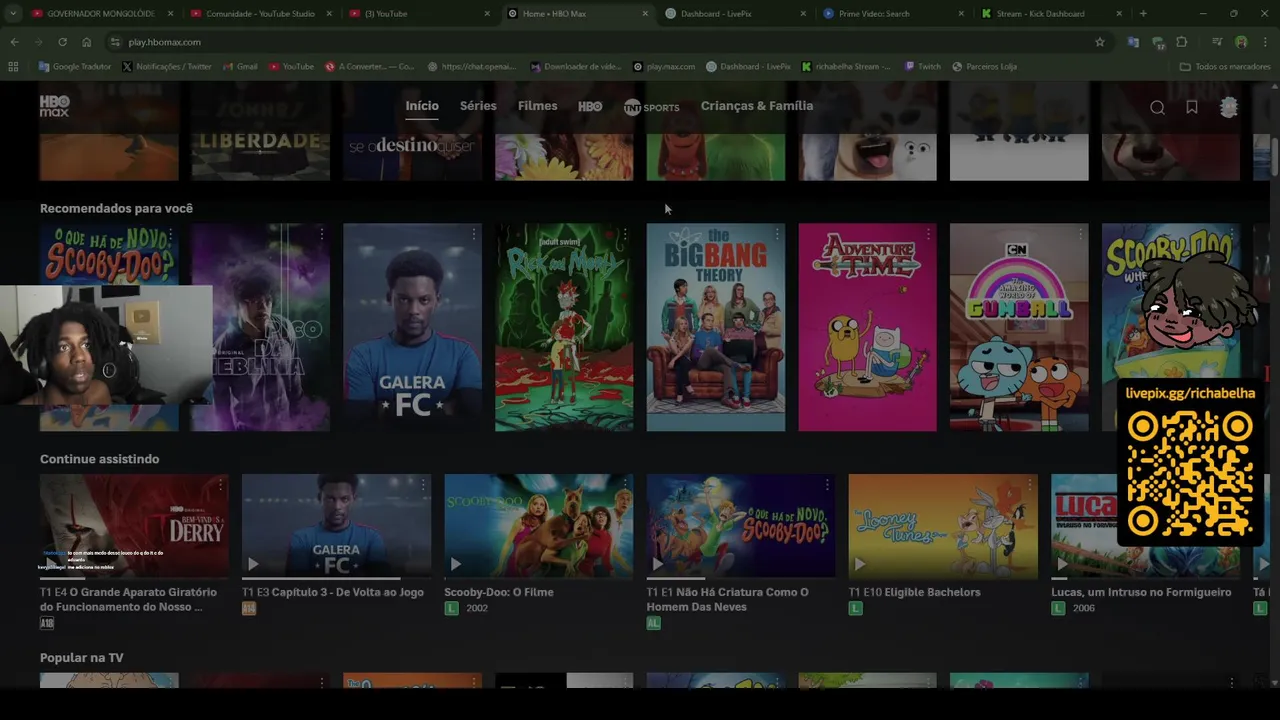Click the 'Recomendados para você' heading

[x=116, y=208]
